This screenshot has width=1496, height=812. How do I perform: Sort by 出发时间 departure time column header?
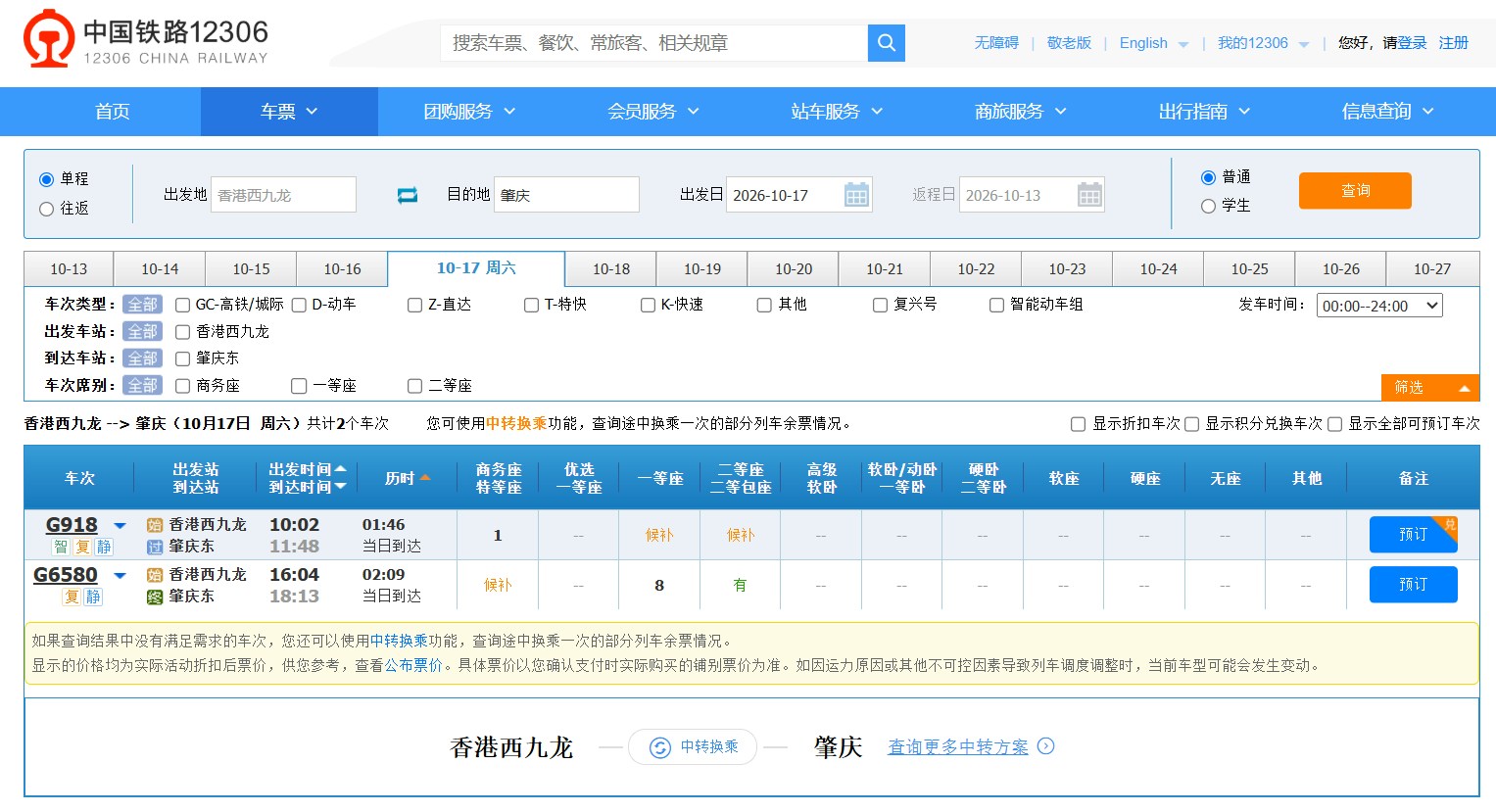(308, 470)
